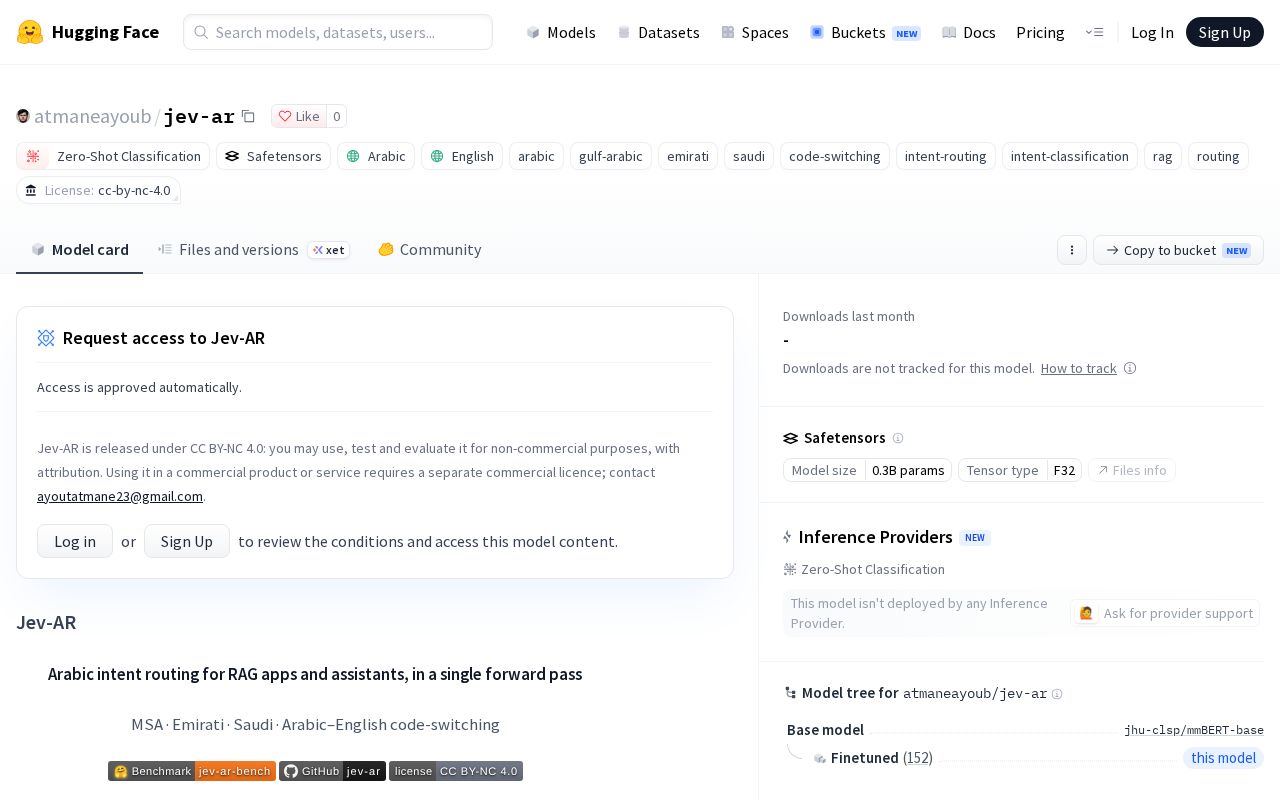Click the Sign Up header button
1280x800 pixels.
click(x=1225, y=32)
